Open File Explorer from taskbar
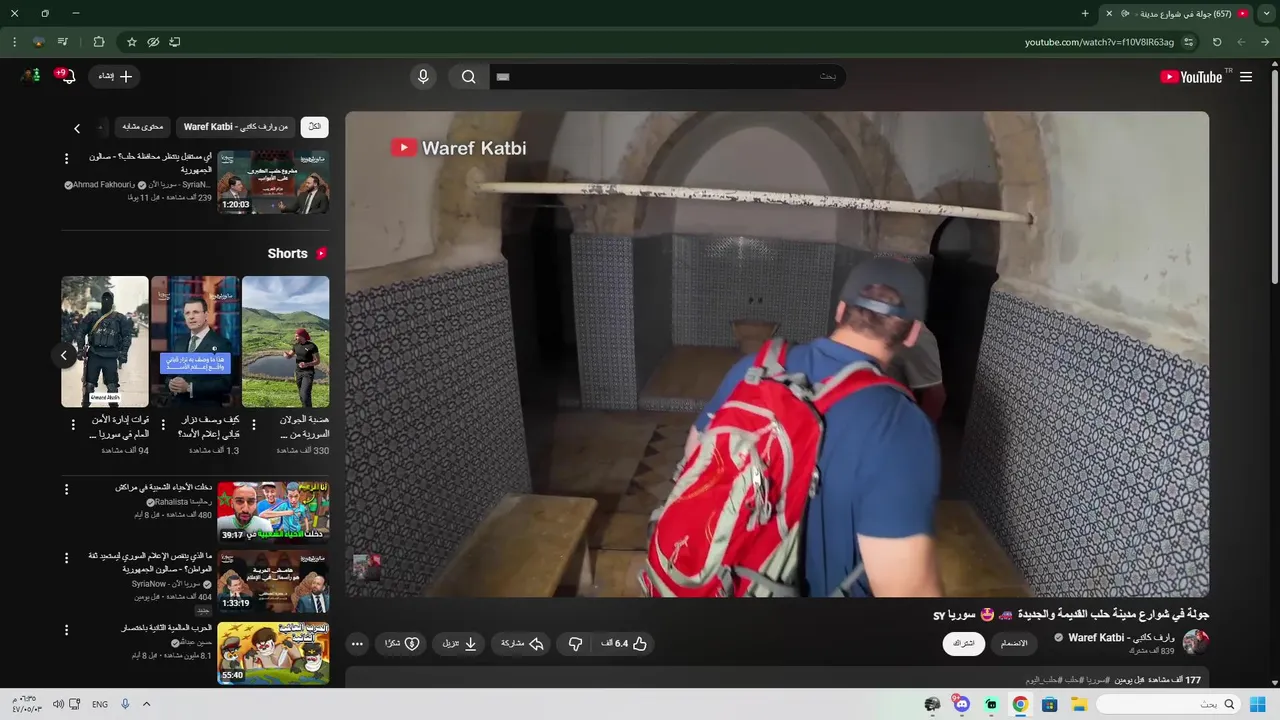This screenshot has height=720, width=1280. (1079, 704)
